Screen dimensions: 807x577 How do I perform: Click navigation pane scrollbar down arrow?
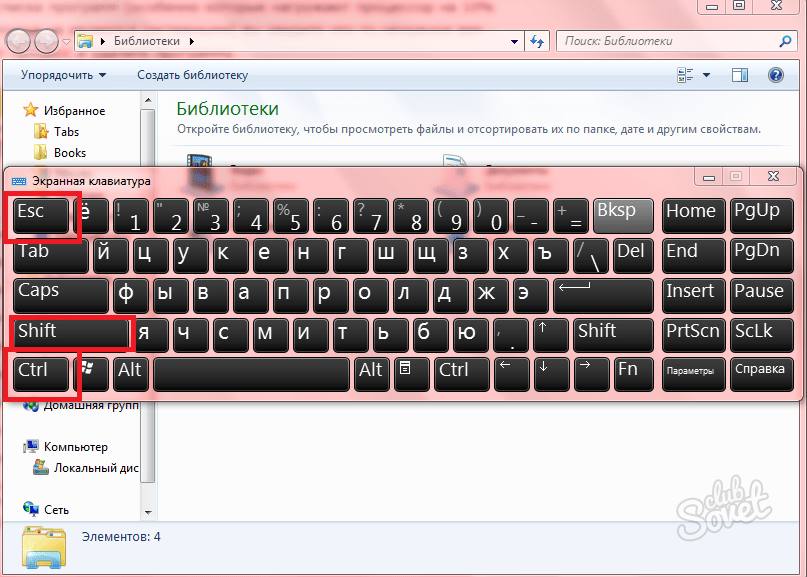click(148, 513)
